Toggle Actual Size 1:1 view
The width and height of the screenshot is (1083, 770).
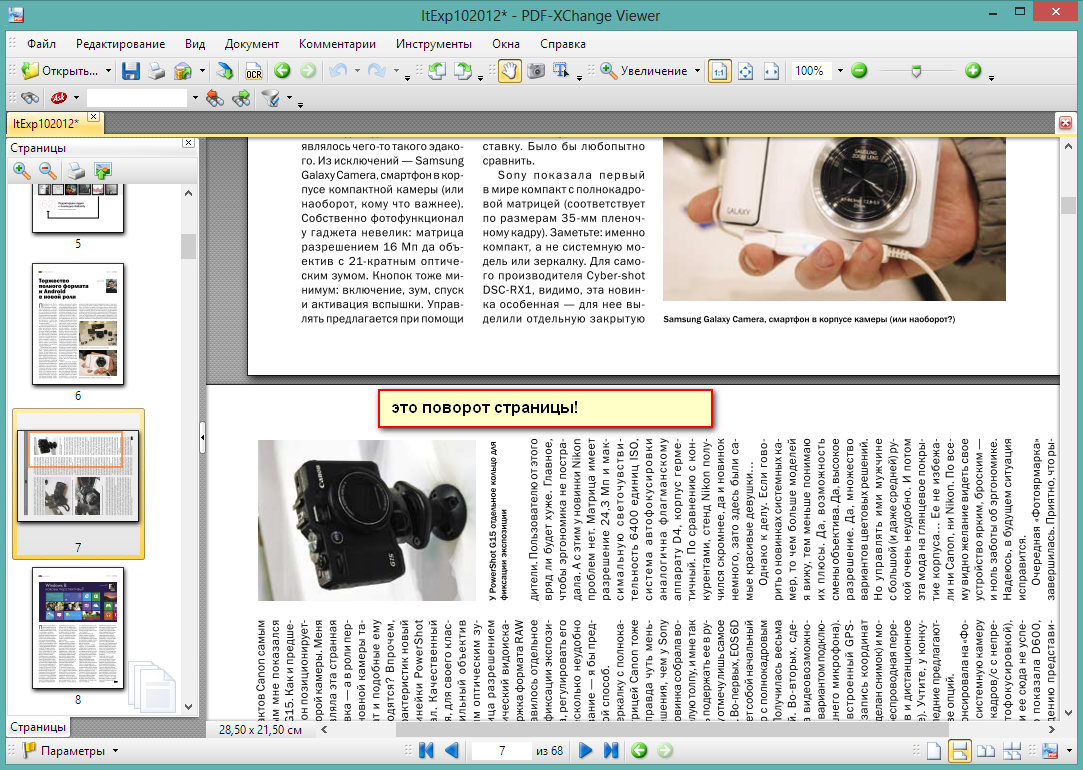(719, 71)
